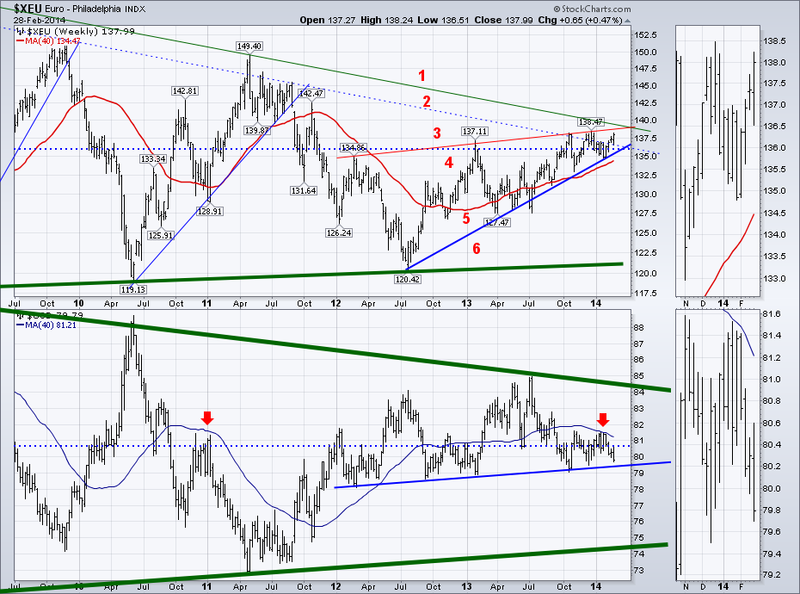Select the Low 136.51 value

[x=440, y=20]
